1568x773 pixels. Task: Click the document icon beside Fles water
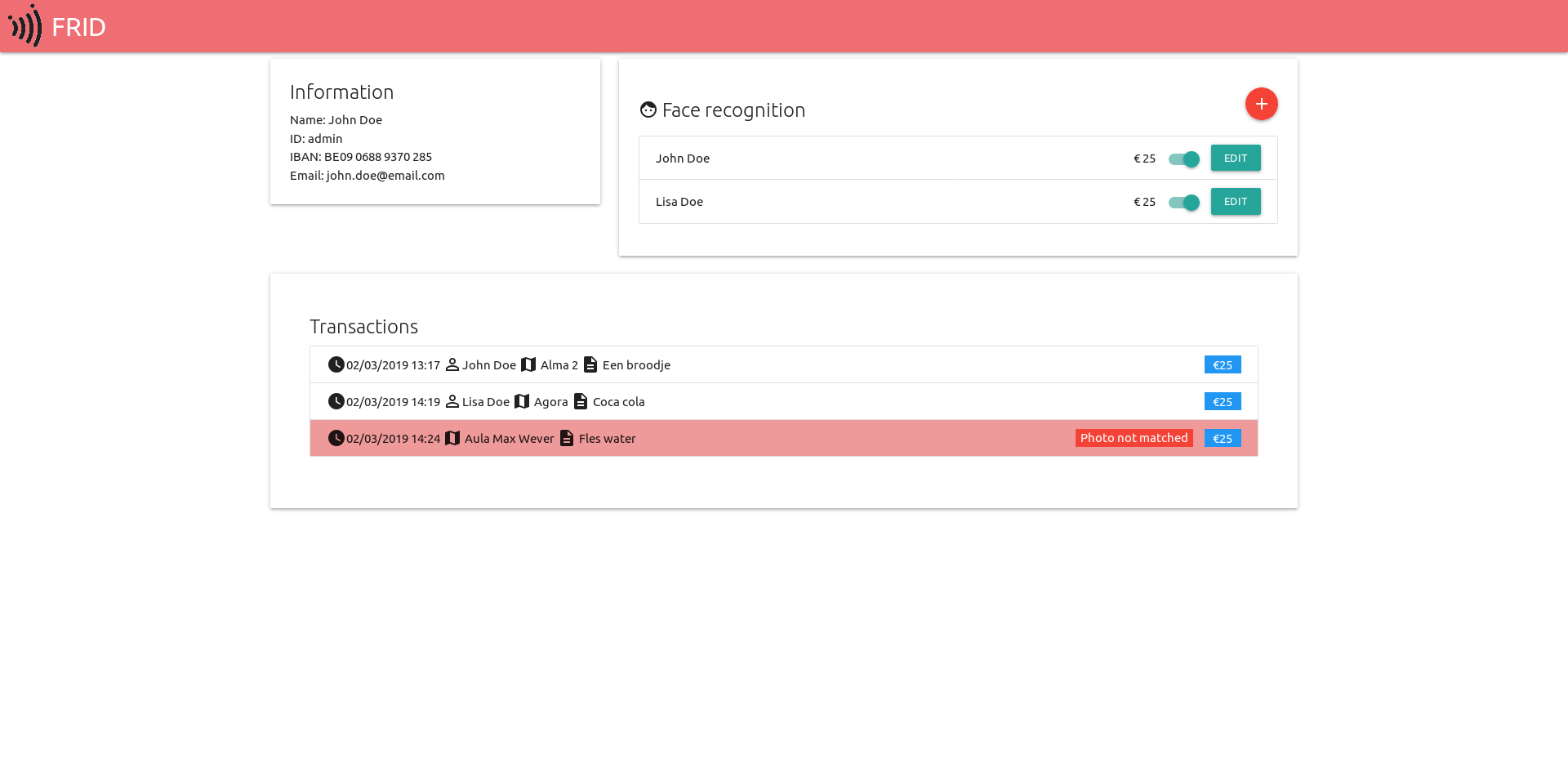click(567, 438)
